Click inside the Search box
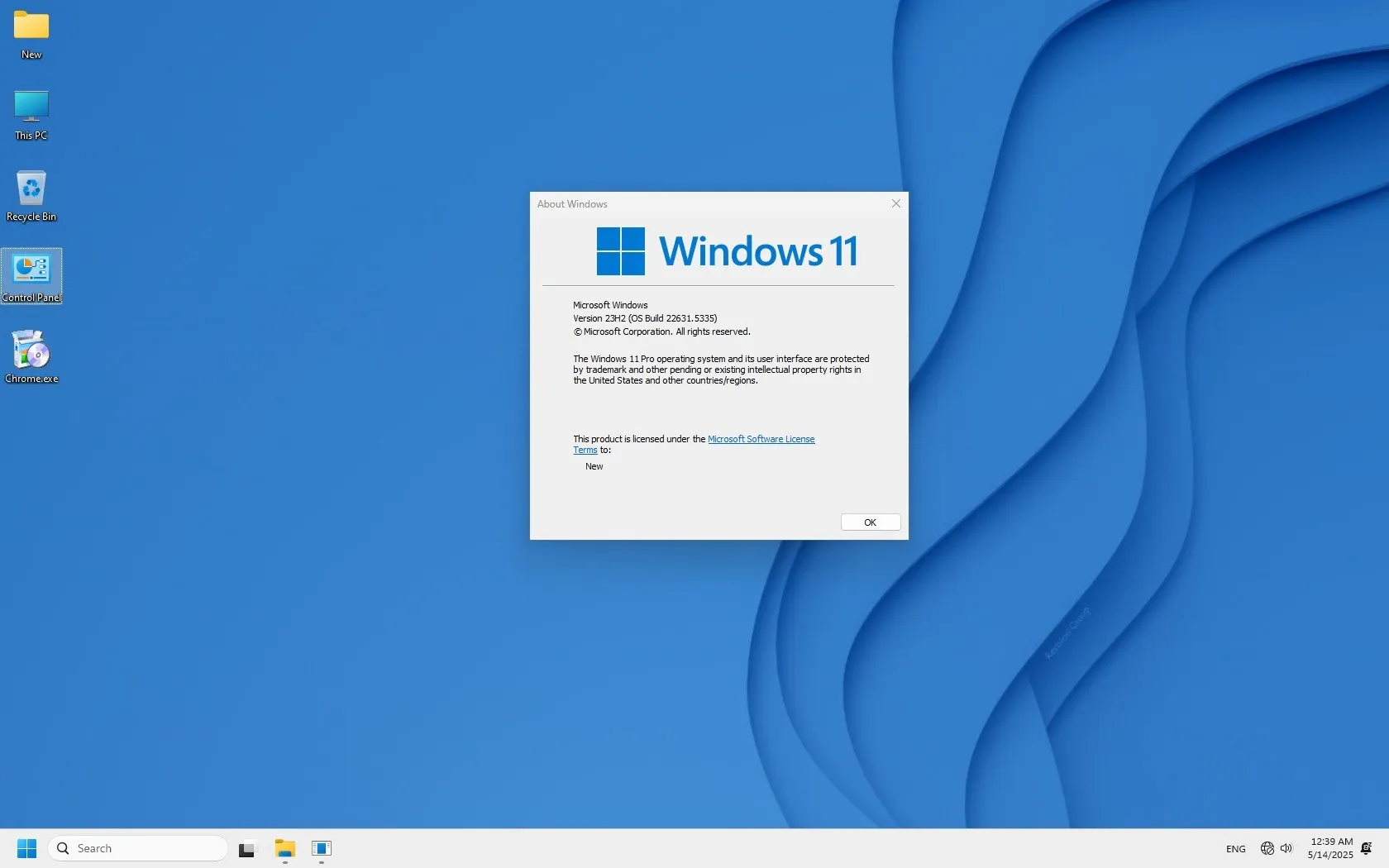This screenshot has height=868, width=1389. coord(138,847)
